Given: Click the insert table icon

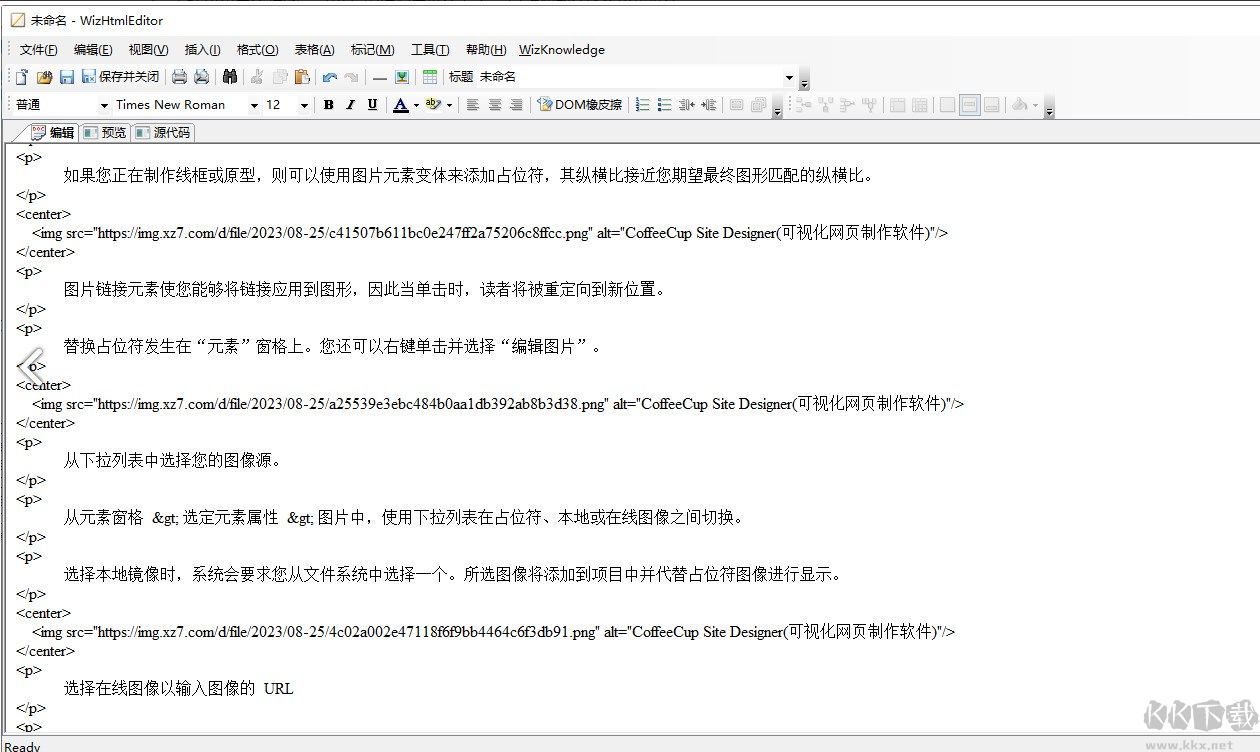Looking at the screenshot, I should (x=430, y=77).
